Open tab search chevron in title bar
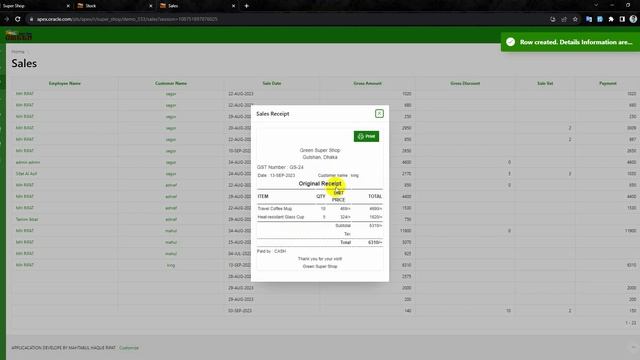Screen dimensions: 640x360 click(596, 5)
